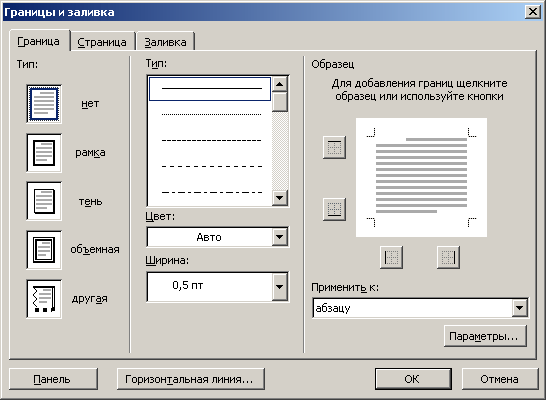Choose the long-dash line style
Viewport: 546px width, 400px height.
click(210, 166)
